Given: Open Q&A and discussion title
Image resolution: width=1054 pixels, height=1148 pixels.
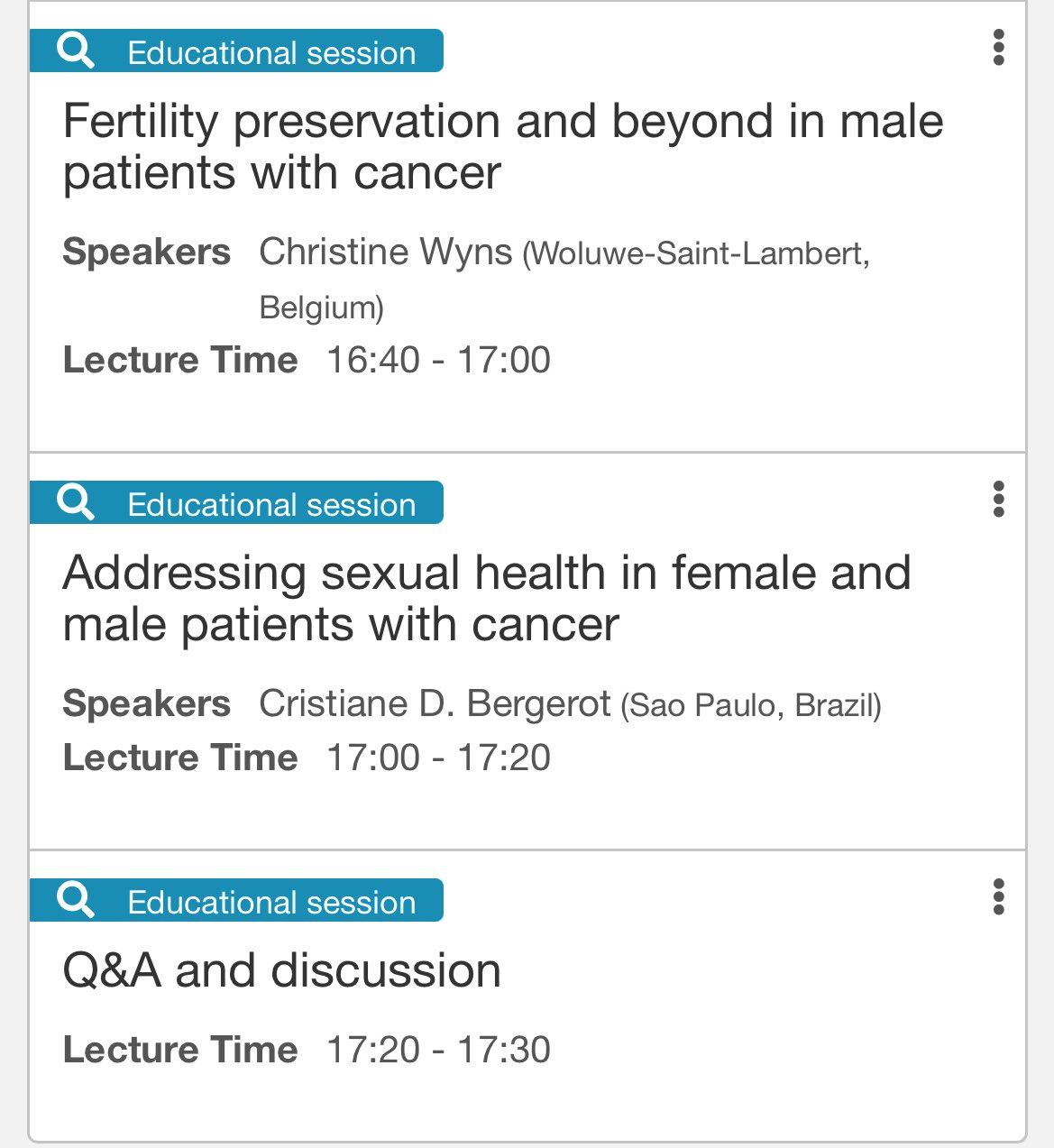Looking at the screenshot, I should [x=282, y=971].
